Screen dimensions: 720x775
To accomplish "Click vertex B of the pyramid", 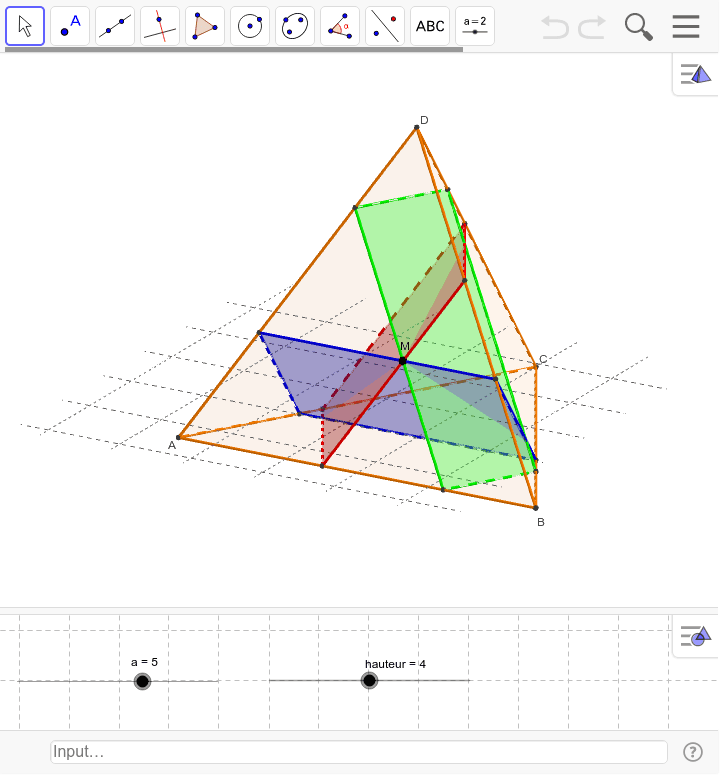I will [536, 508].
